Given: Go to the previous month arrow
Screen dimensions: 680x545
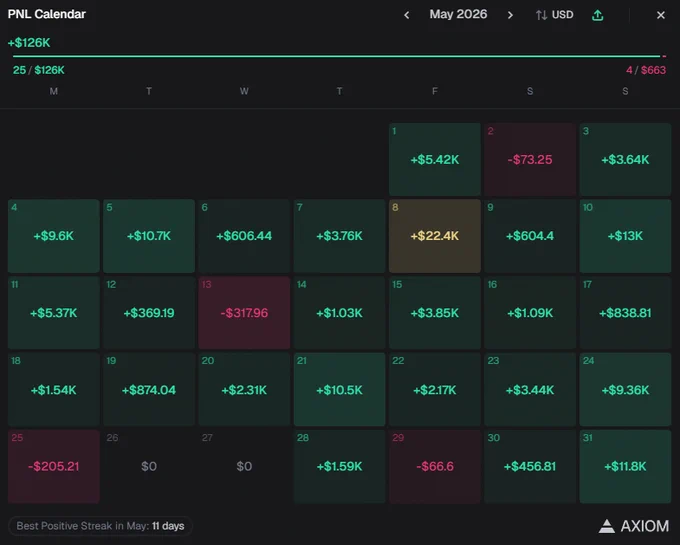Looking at the screenshot, I should (406, 15).
